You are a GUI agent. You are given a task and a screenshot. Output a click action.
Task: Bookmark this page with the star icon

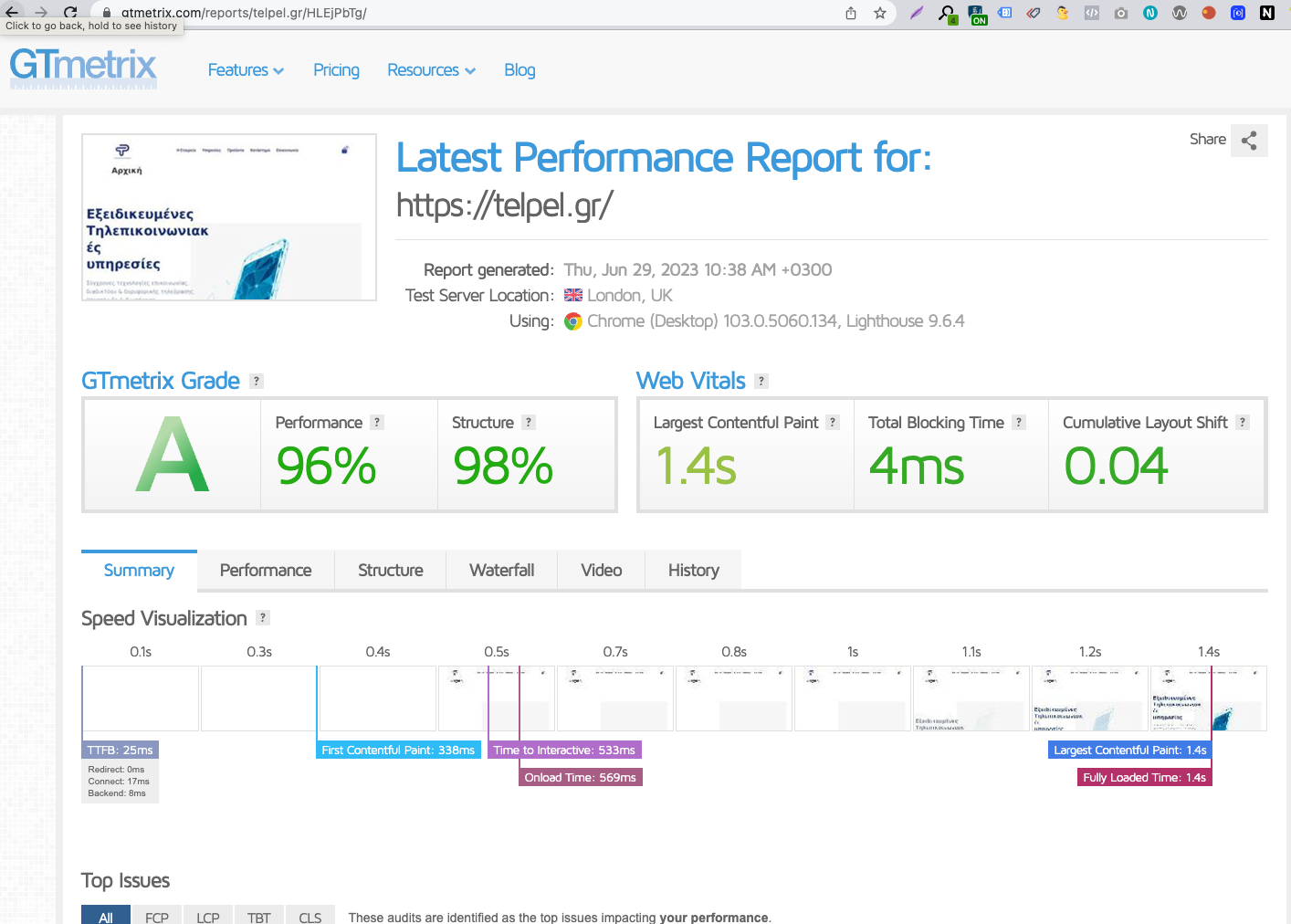(x=880, y=13)
